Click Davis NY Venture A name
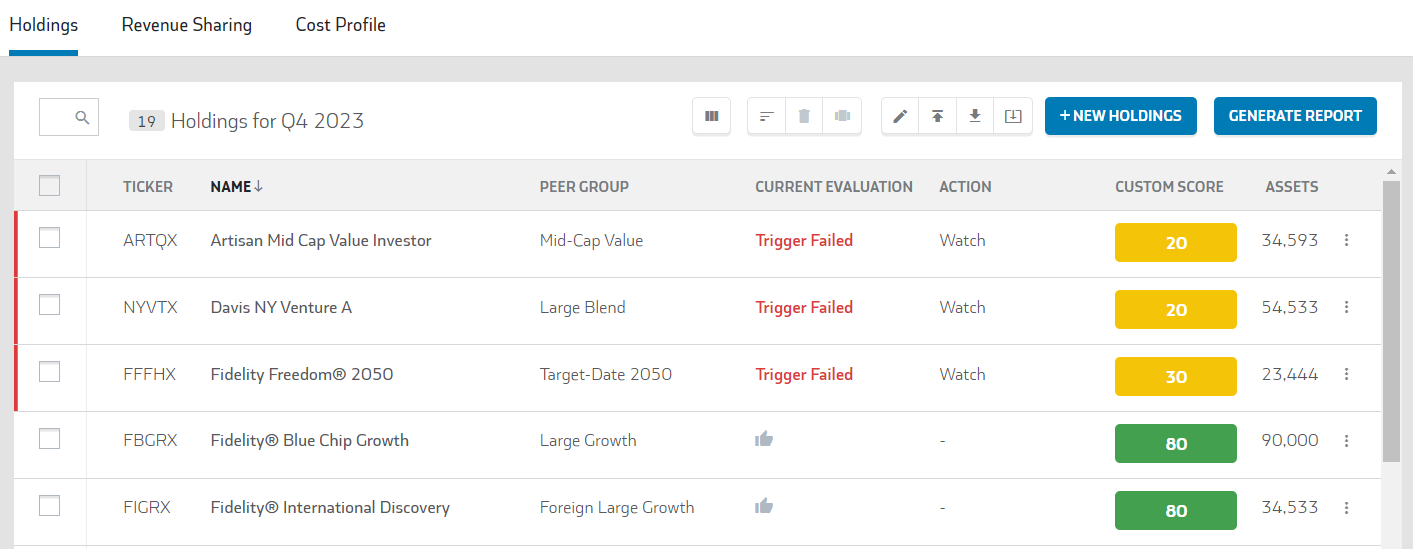The width and height of the screenshot is (1413, 549). coord(281,307)
